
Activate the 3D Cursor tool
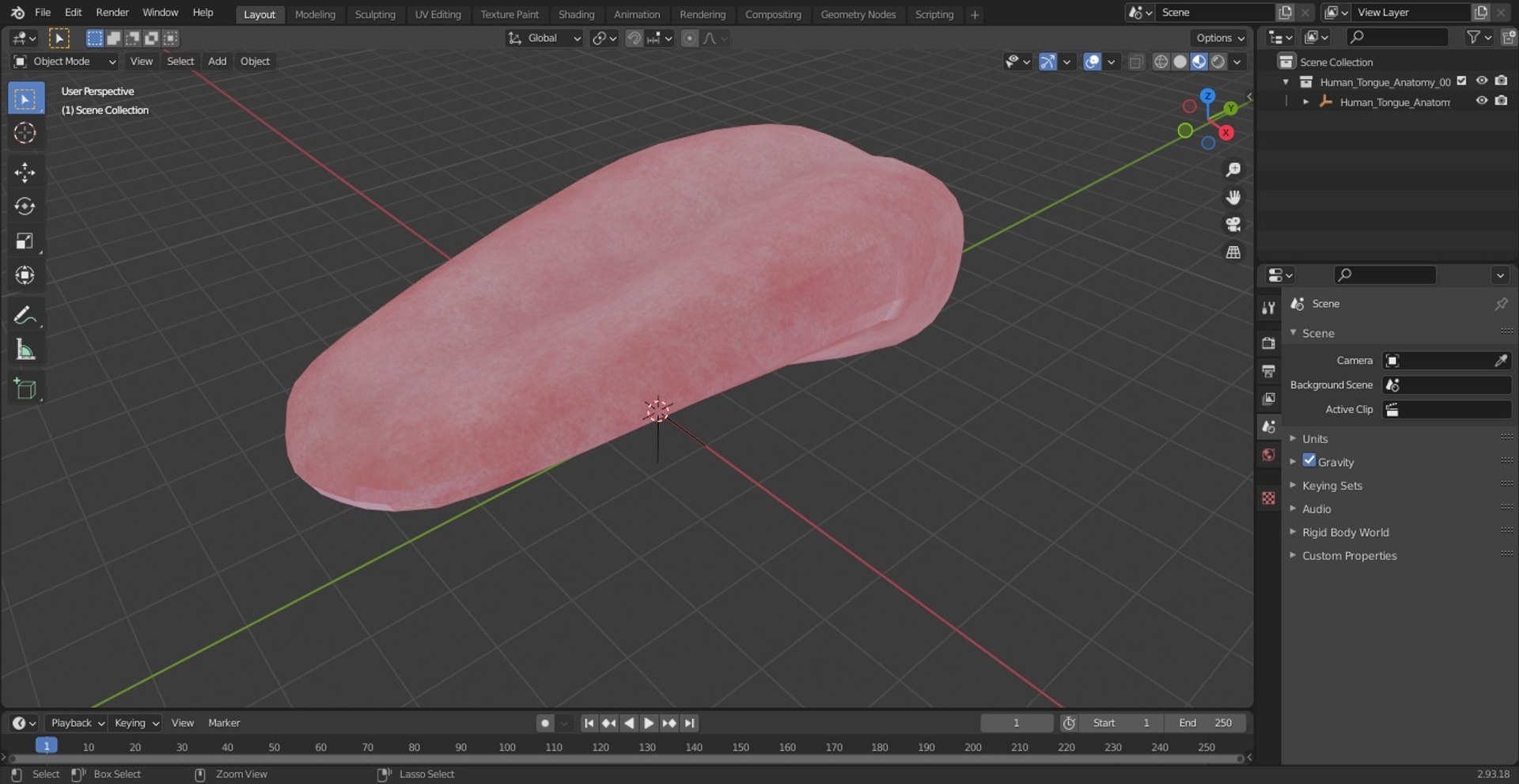25,133
